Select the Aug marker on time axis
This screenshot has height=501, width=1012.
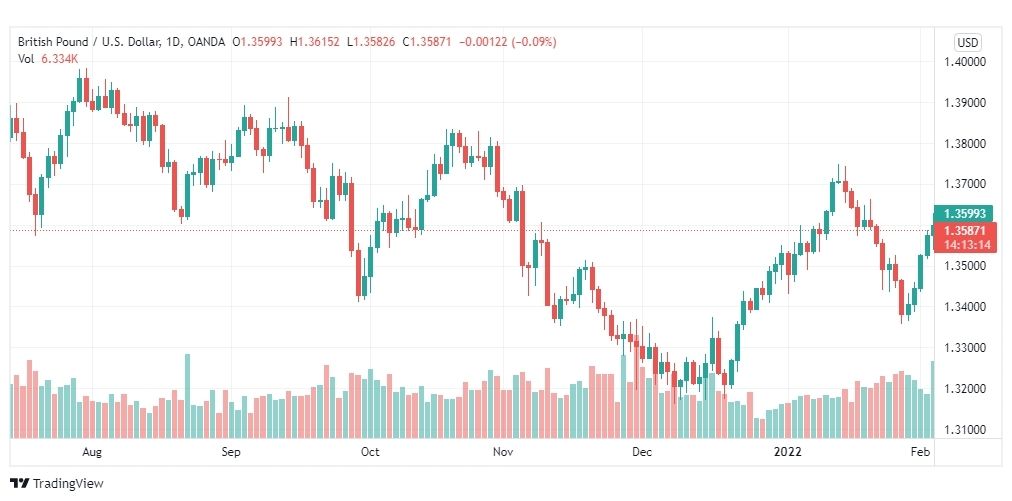92,452
